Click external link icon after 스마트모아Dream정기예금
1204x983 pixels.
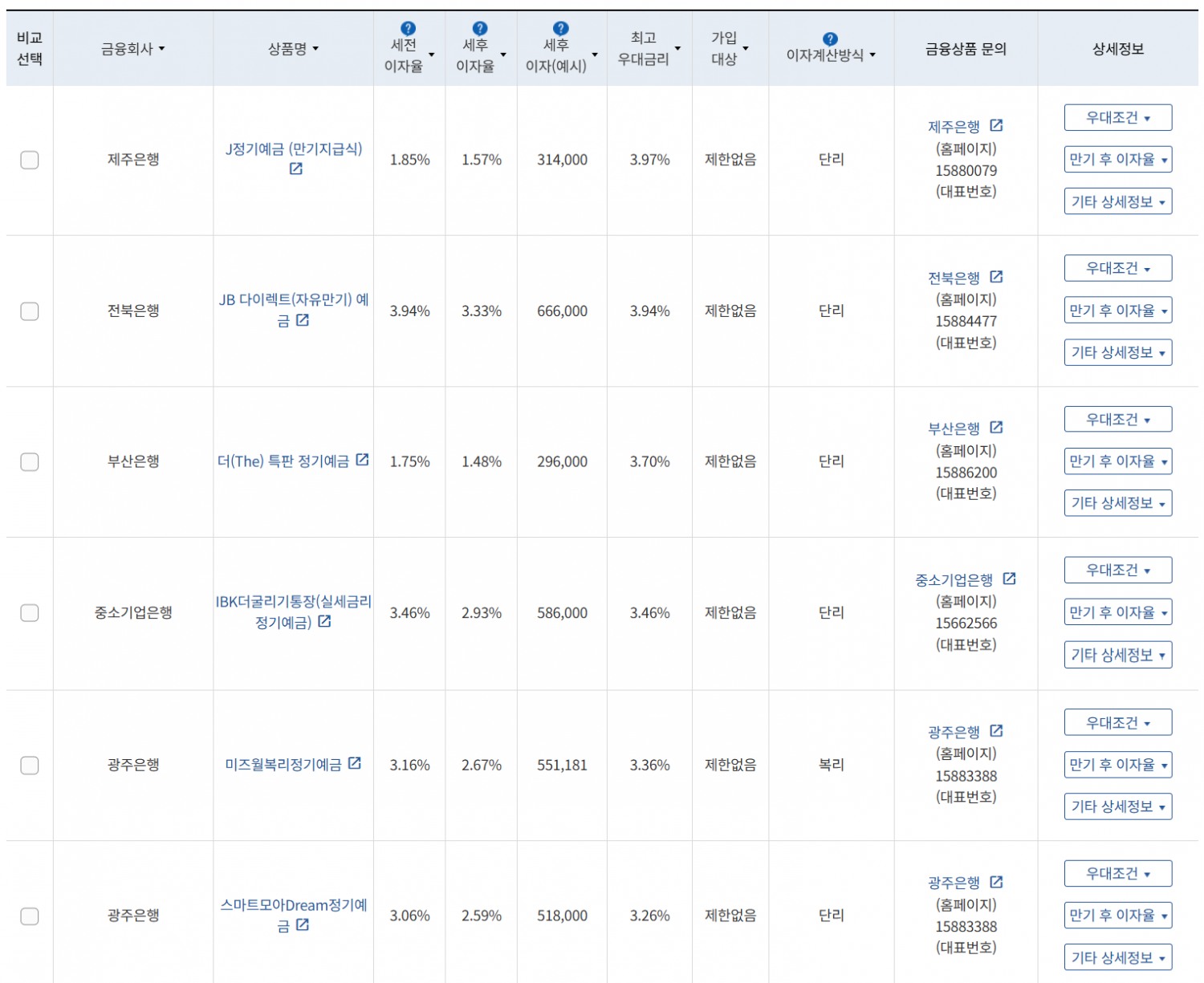(x=302, y=925)
